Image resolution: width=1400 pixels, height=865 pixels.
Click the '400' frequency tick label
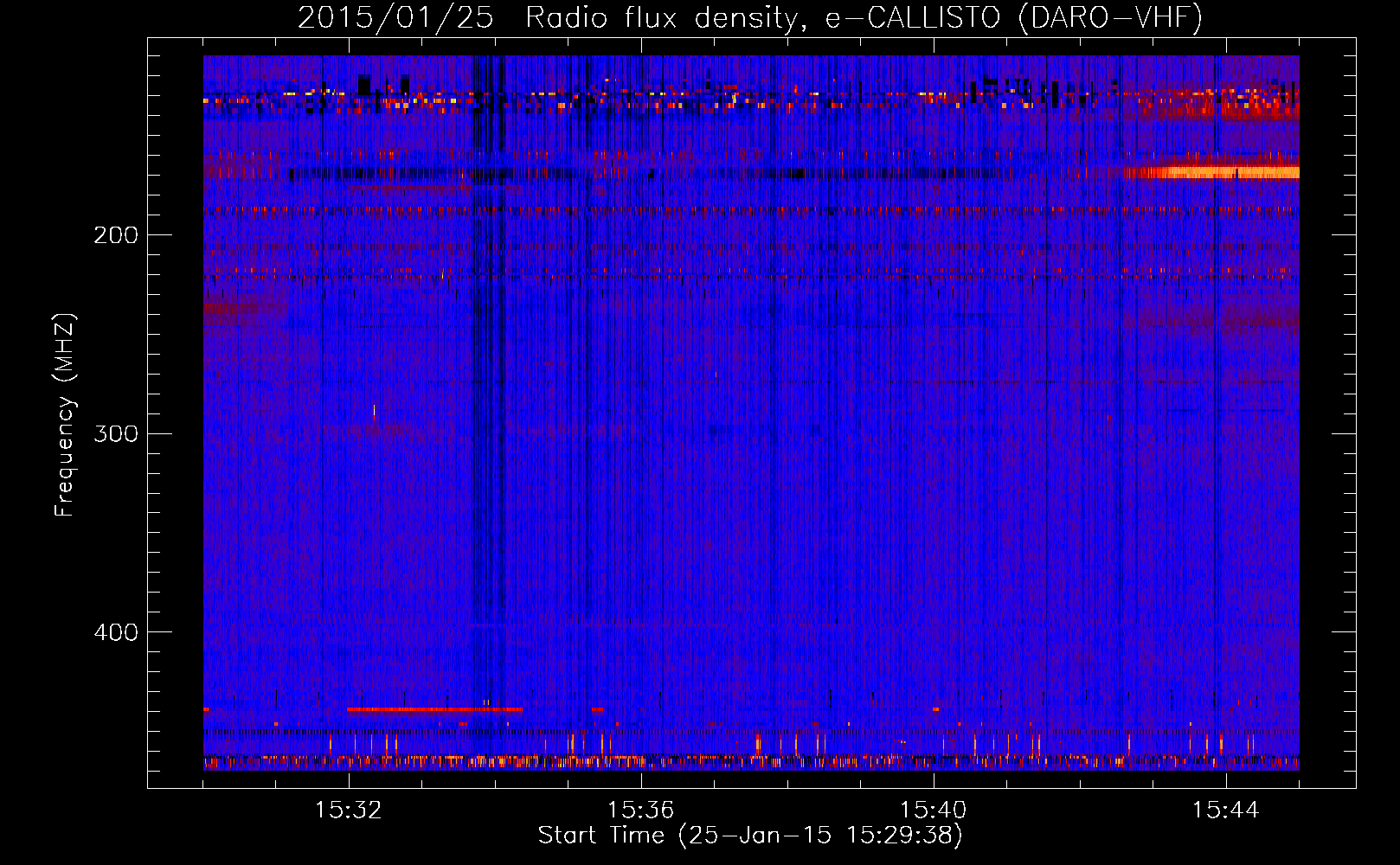click(116, 632)
